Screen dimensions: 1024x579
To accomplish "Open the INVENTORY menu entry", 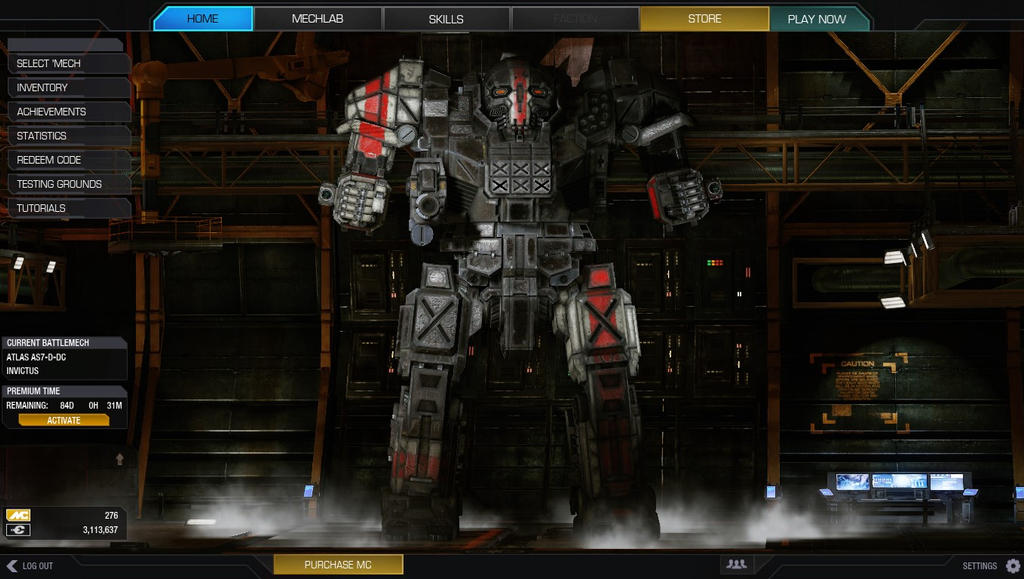I will (x=69, y=87).
